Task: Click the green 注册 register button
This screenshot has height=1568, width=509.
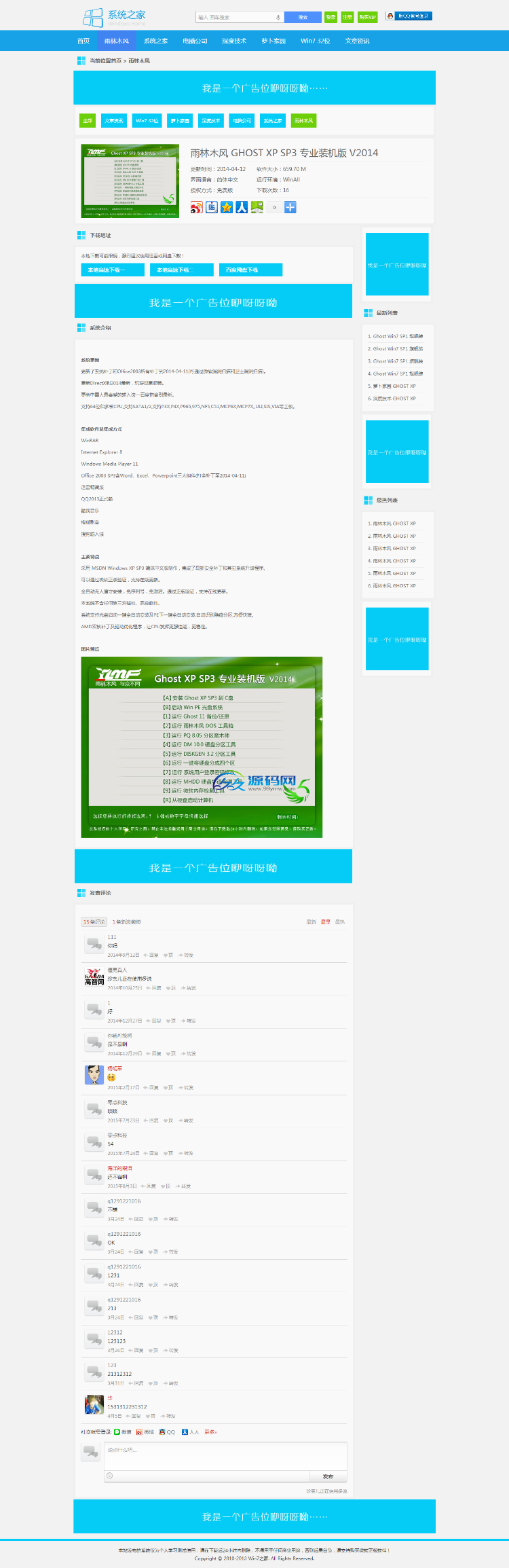Action: click(x=347, y=17)
